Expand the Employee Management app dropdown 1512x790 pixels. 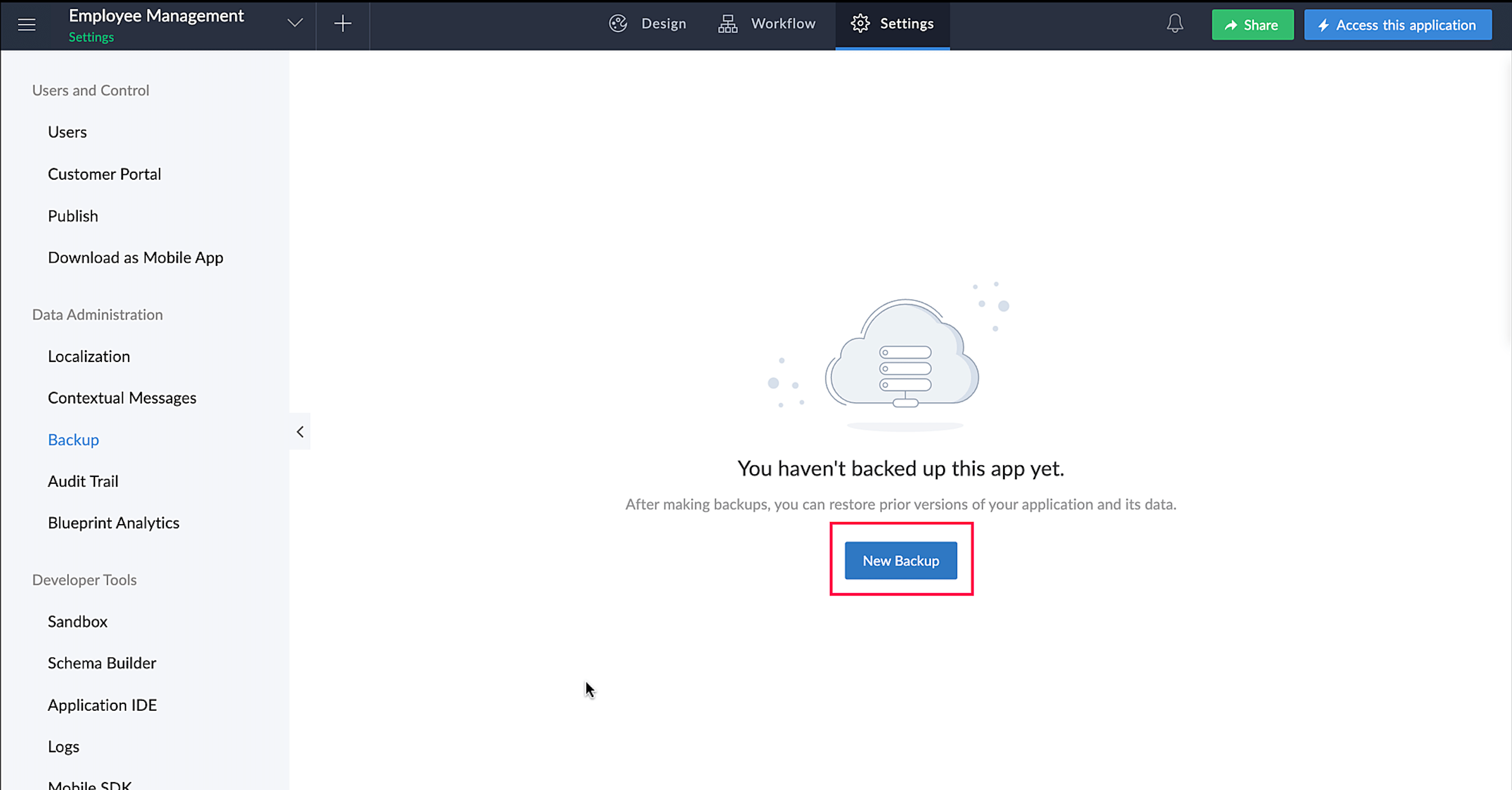295,24
